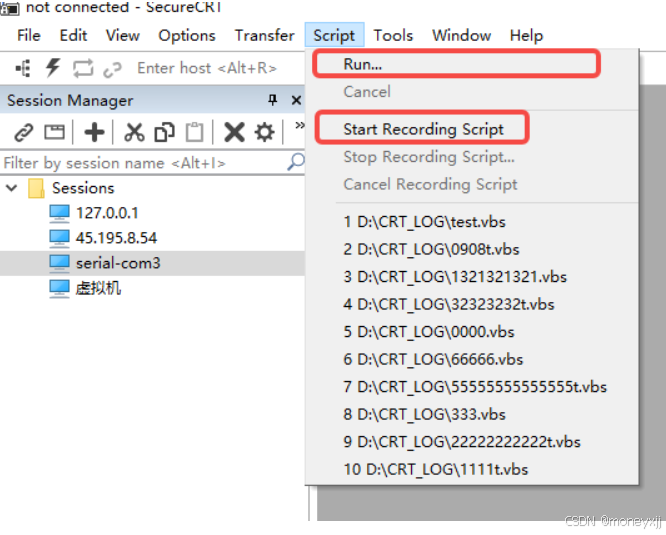Toggle the Session Manager toolbar icon
This screenshot has height=535, width=666.
[x=23, y=68]
